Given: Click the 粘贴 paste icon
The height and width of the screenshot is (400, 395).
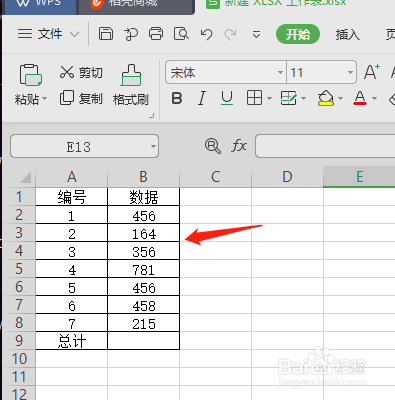Looking at the screenshot, I should [30, 75].
